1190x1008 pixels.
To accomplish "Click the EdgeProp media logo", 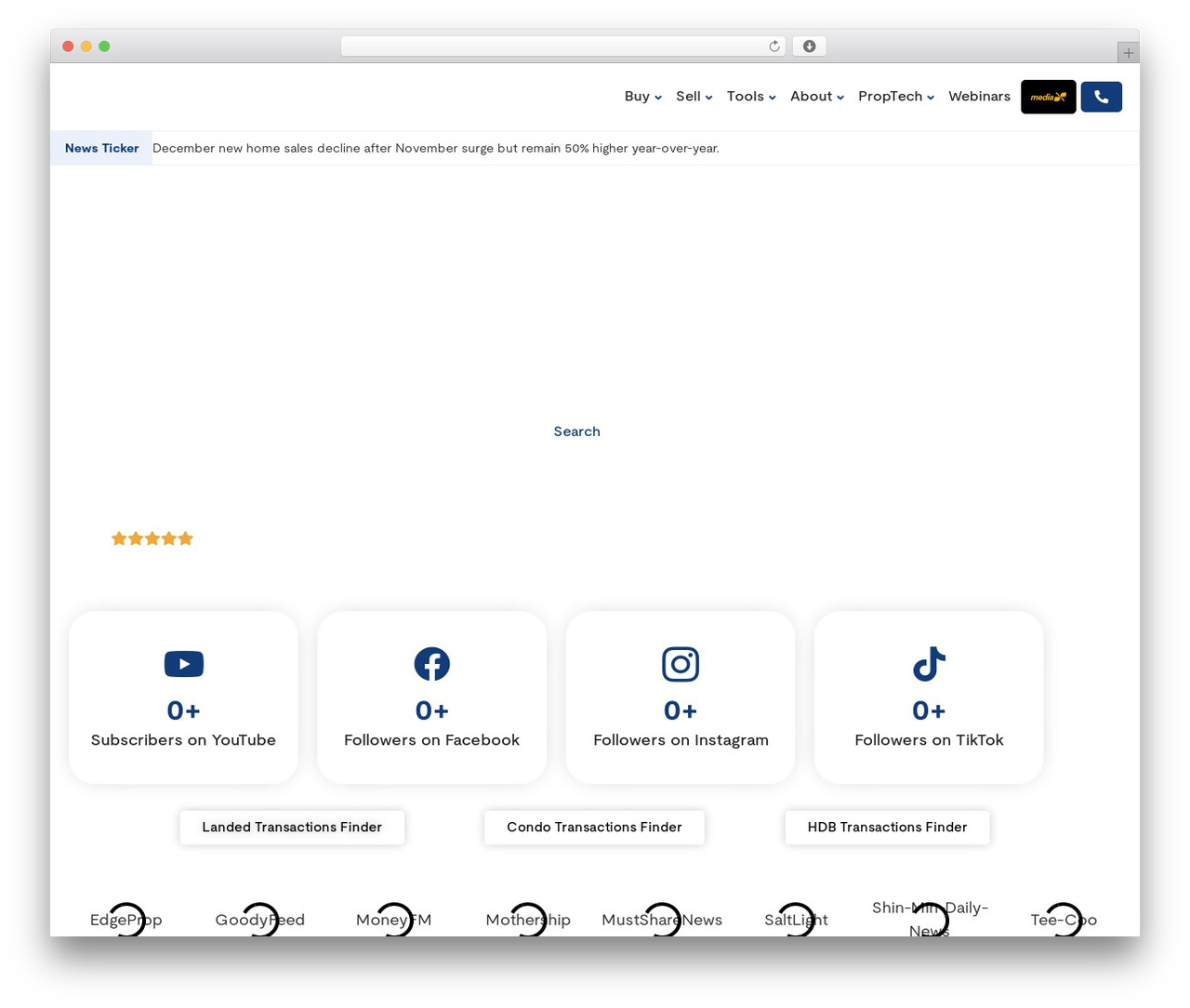I will tap(126, 920).
